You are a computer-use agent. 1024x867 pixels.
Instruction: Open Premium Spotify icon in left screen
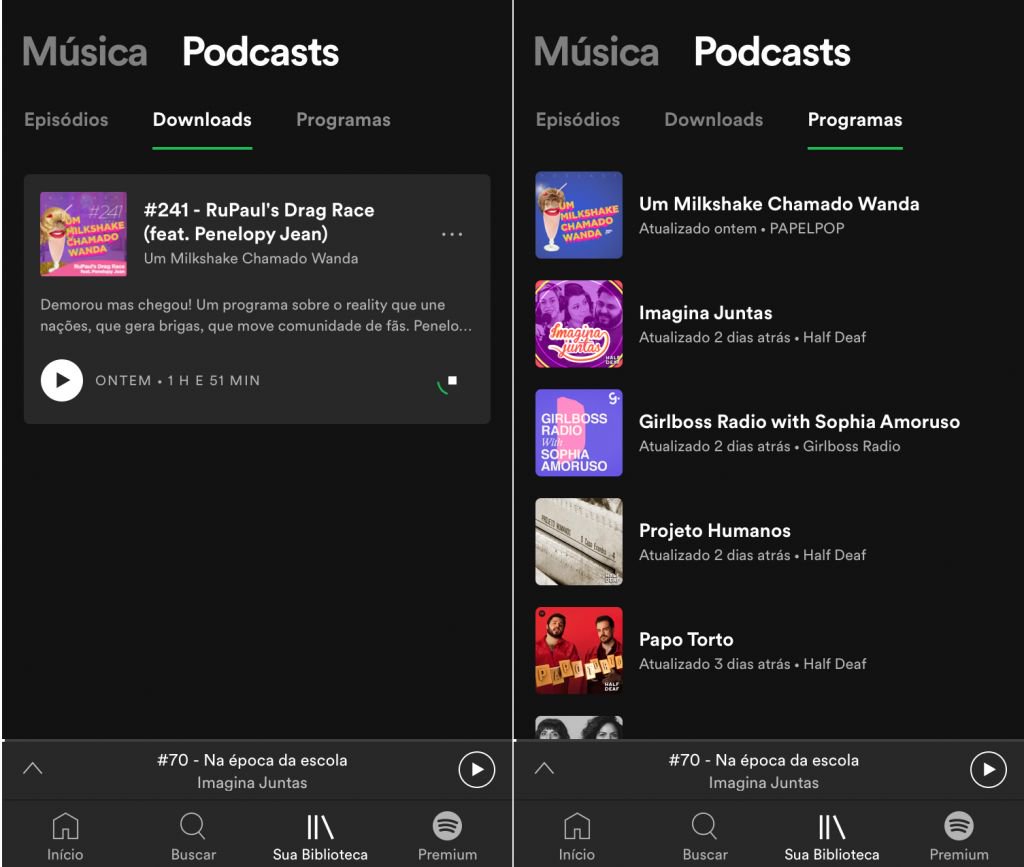pyautogui.click(x=447, y=826)
